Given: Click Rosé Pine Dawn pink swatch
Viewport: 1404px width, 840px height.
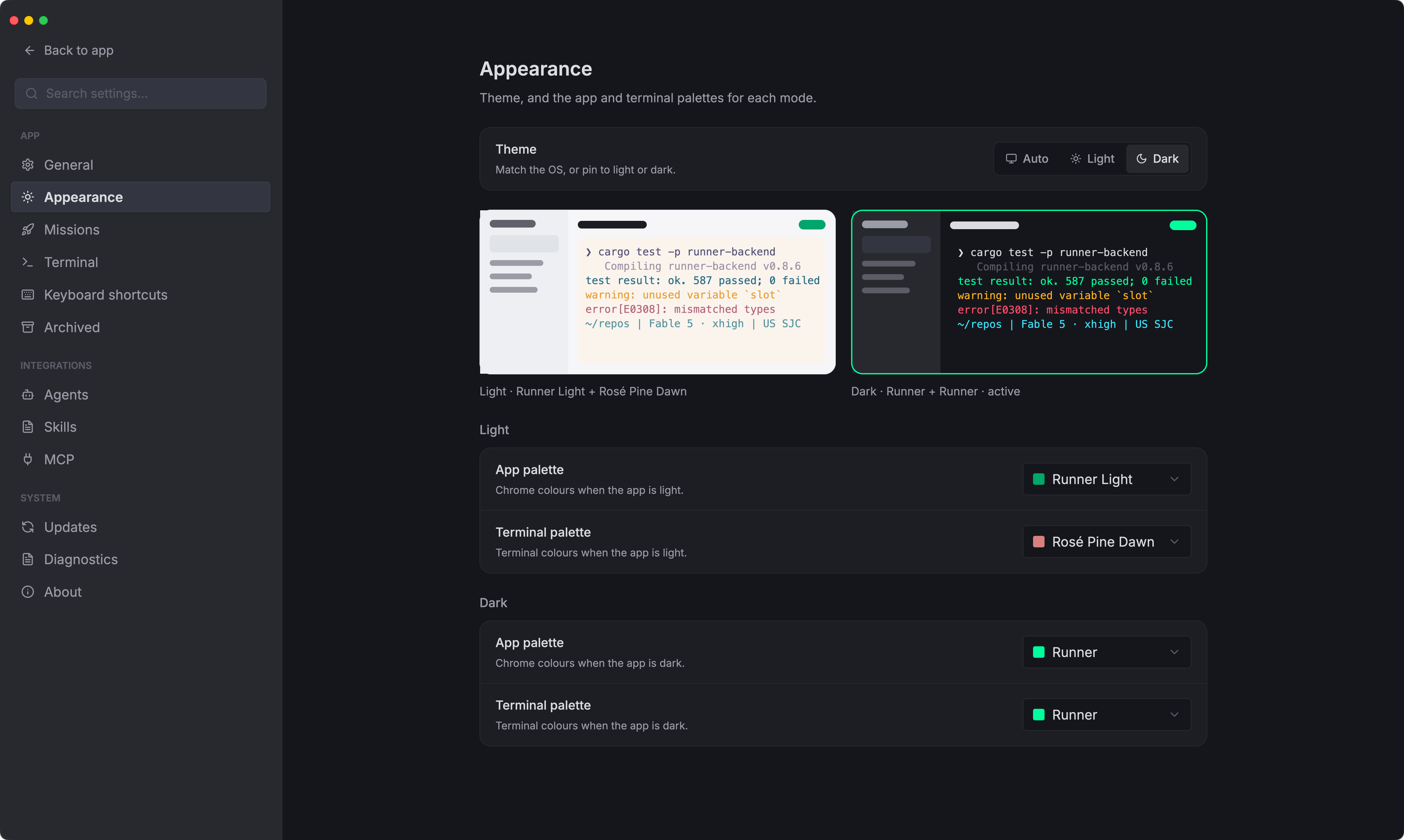Looking at the screenshot, I should point(1039,542).
